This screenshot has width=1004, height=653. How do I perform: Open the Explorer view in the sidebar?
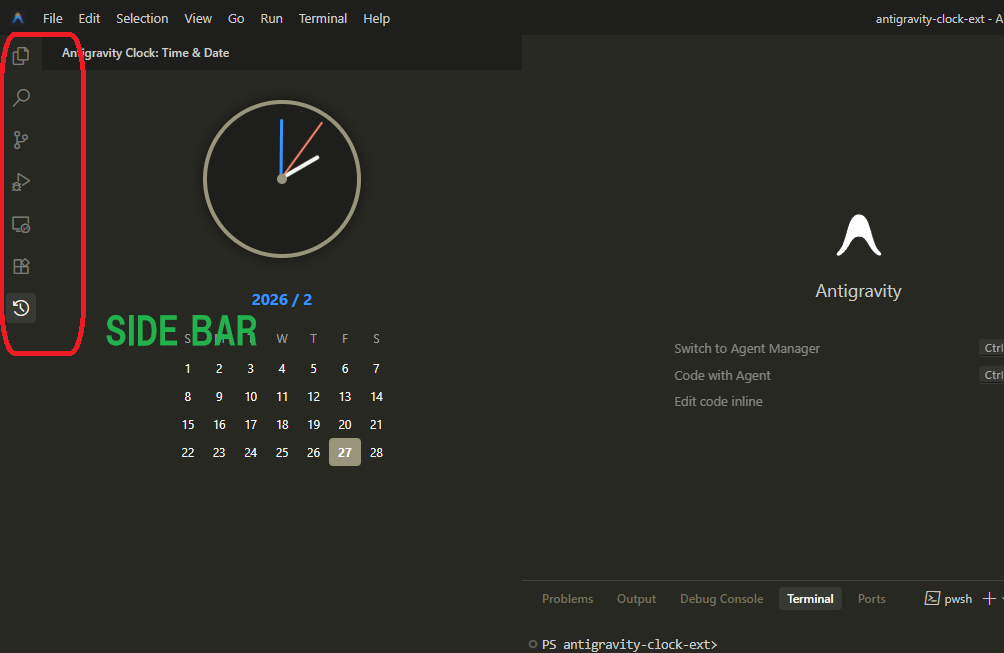[x=20, y=55]
